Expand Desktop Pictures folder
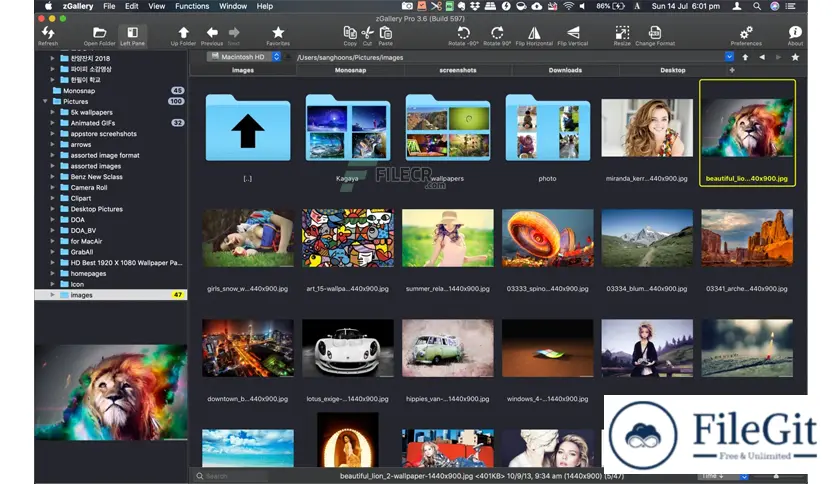 click(x=52, y=209)
